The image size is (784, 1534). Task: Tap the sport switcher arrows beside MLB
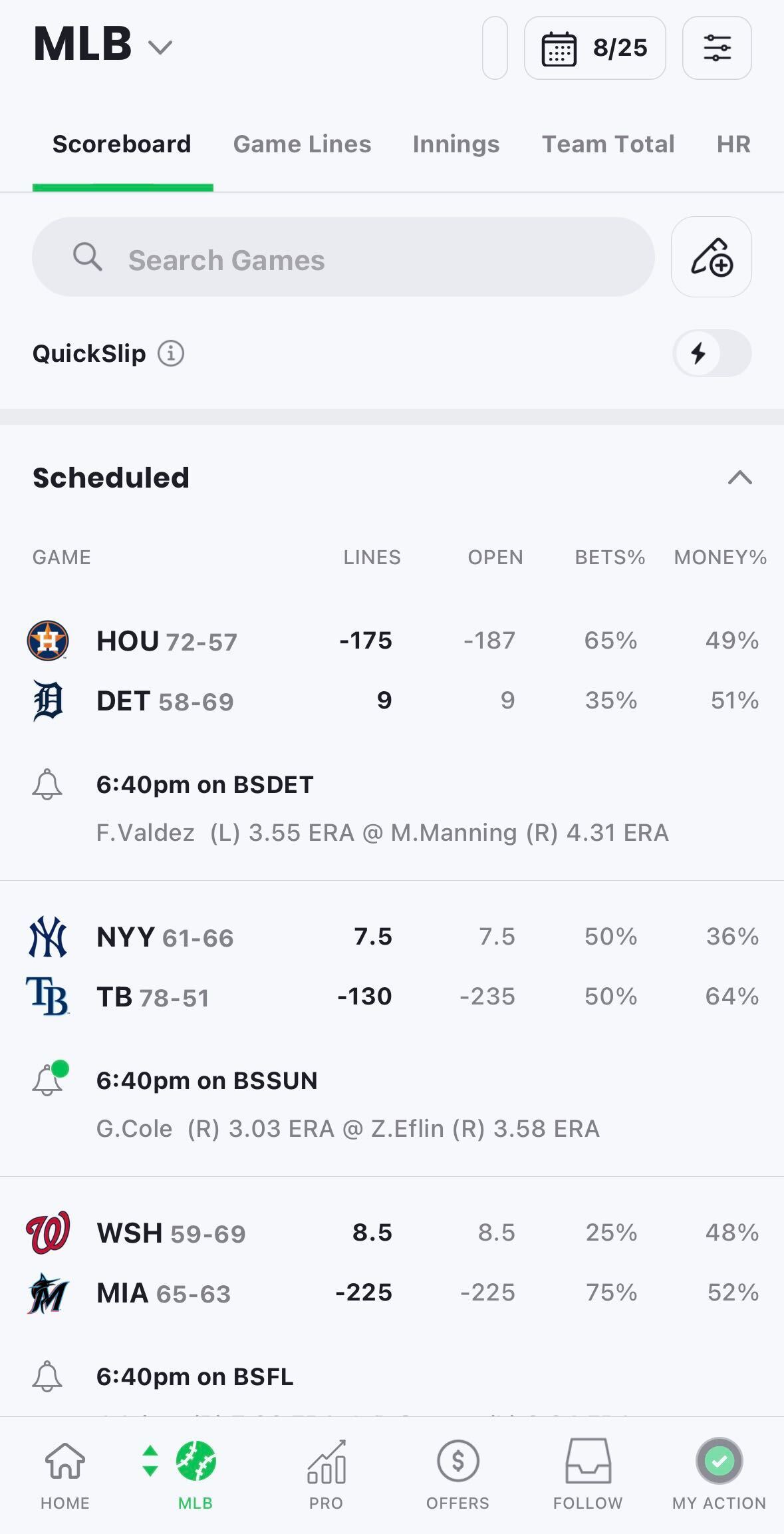click(x=150, y=1461)
